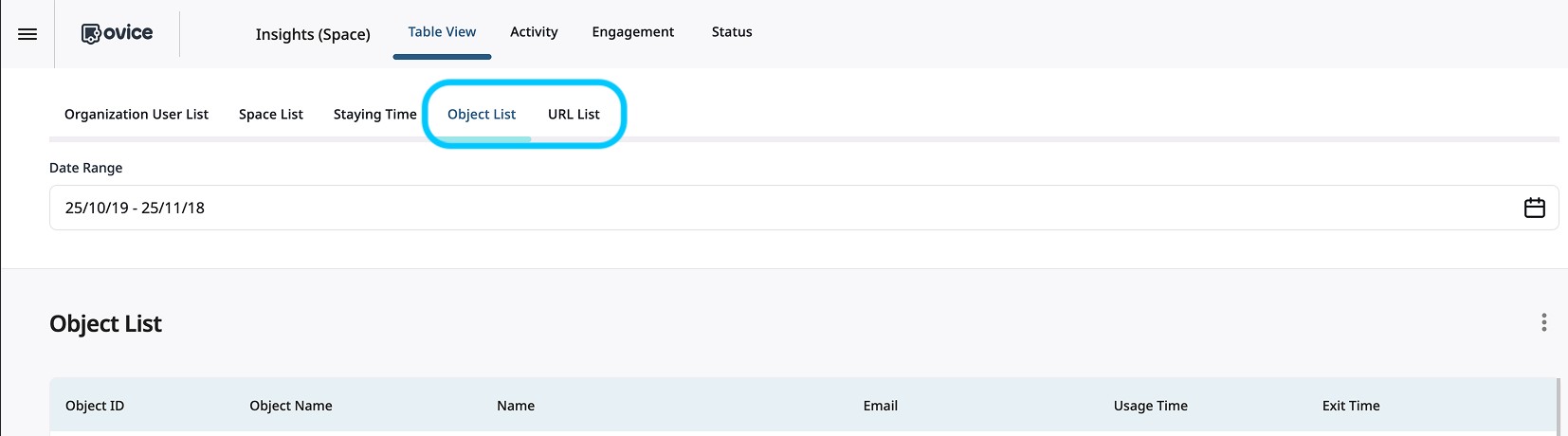The width and height of the screenshot is (1568, 436).
Task: Click the ovice logo
Action: pyautogui.click(x=117, y=33)
